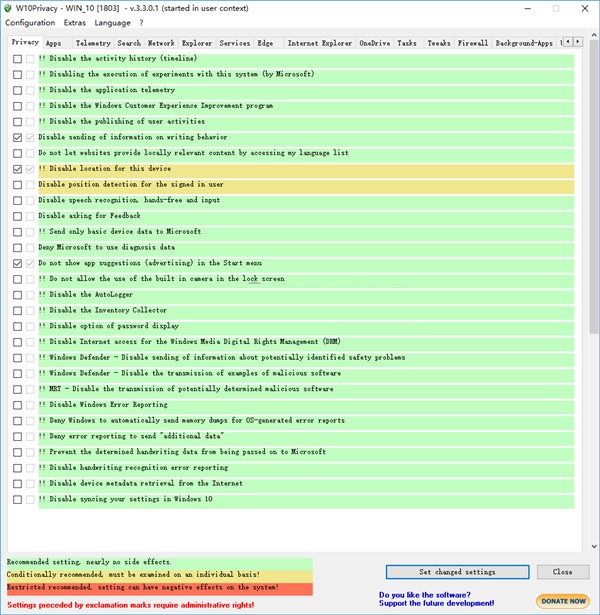This screenshot has height=615, width=600.
Task: Switch to the Firewall tab
Action: click(472, 44)
